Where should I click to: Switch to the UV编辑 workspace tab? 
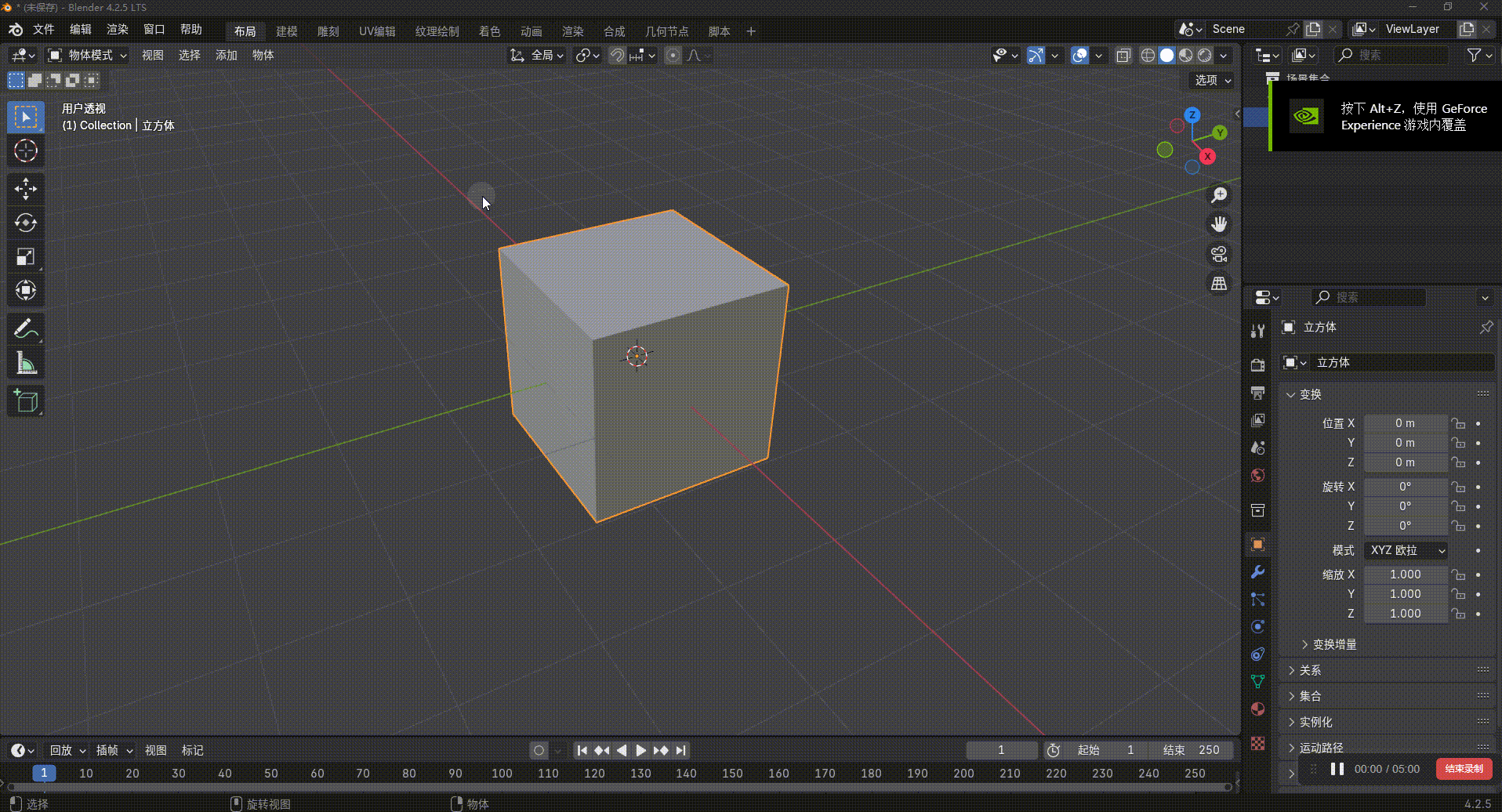click(x=377, y=31)
